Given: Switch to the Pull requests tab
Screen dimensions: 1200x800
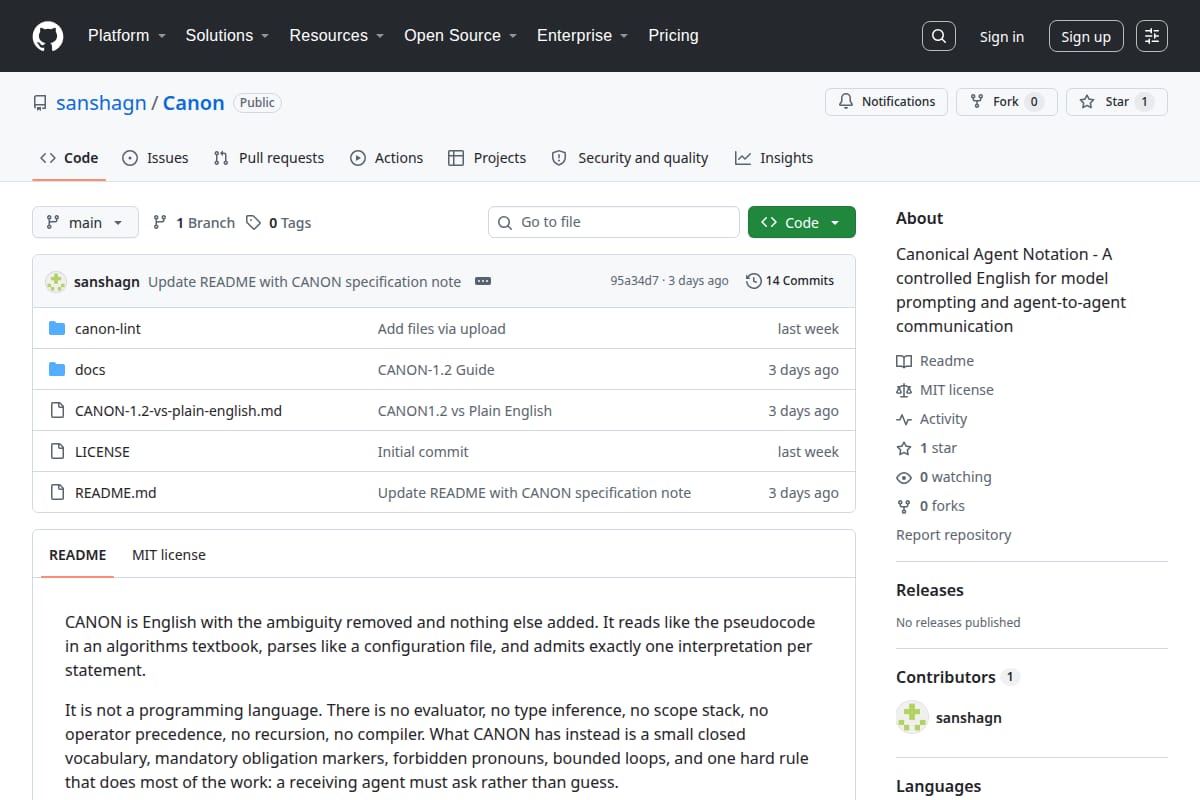Looking at the screenshot, I should pyautogui.click(x=269, y=158).
